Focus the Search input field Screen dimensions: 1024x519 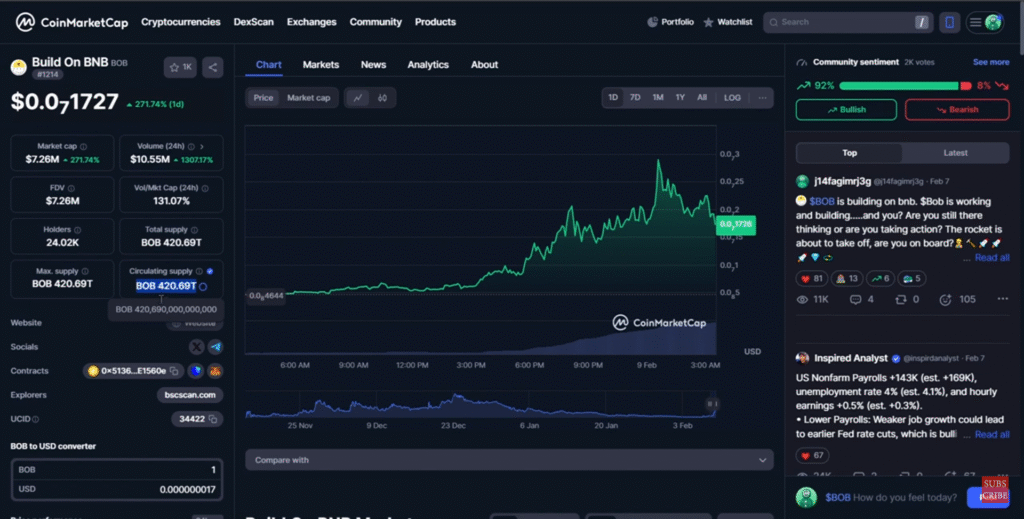[848, 22]
